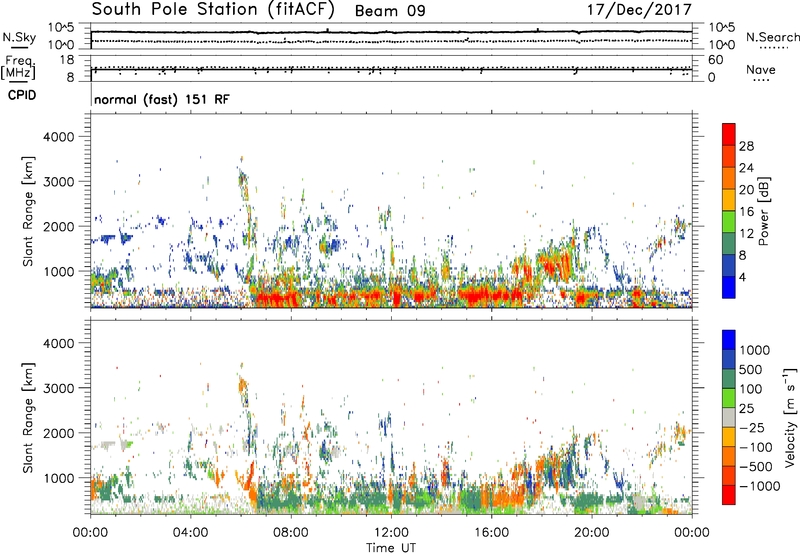Click the blue bottom of Power colorbar
The image size is (800, 554).
(729, 287)
